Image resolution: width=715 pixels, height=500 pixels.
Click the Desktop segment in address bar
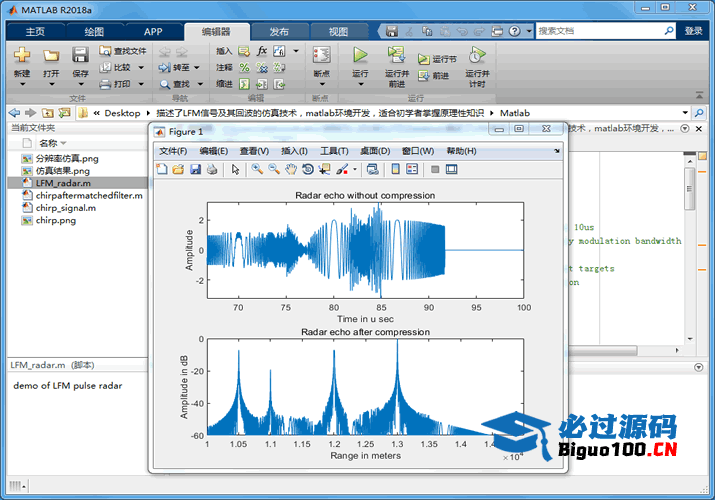tap(122, 113)
